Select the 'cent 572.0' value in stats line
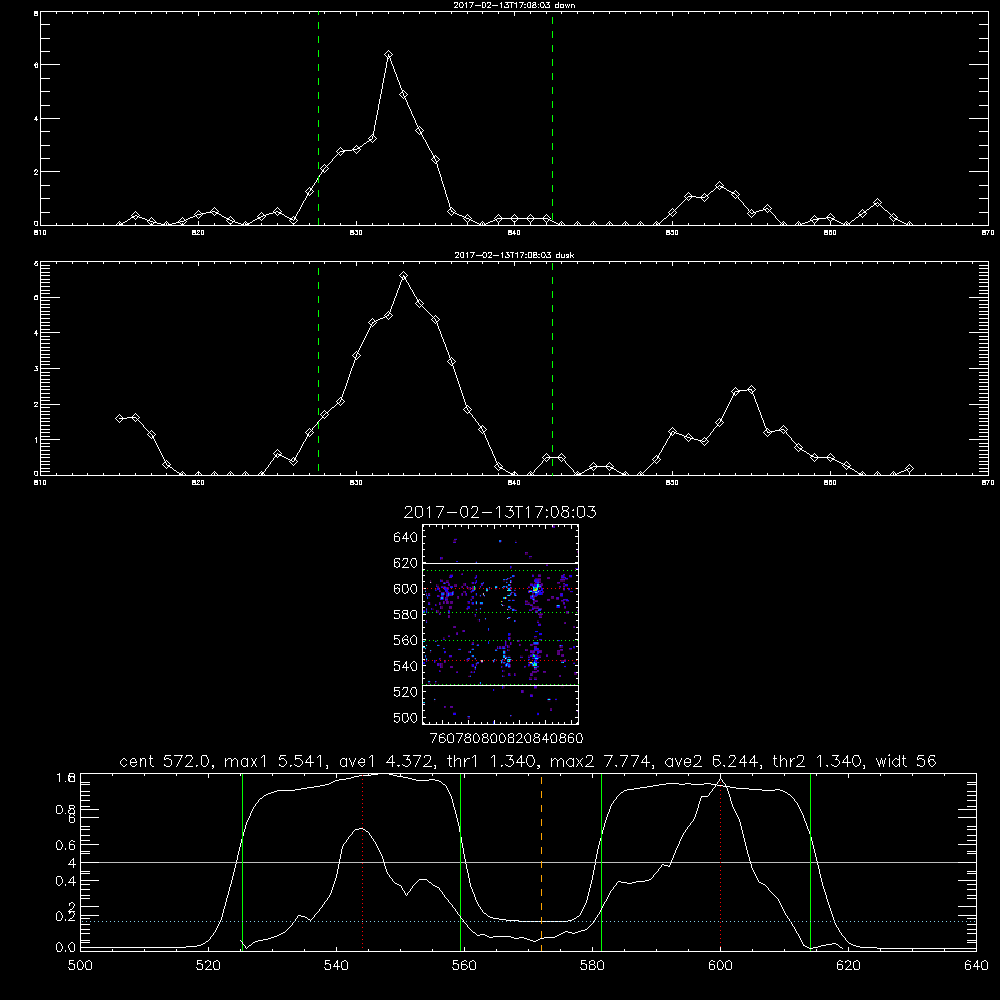The width and height of the screenshot is (1000, 1000). 168,761
